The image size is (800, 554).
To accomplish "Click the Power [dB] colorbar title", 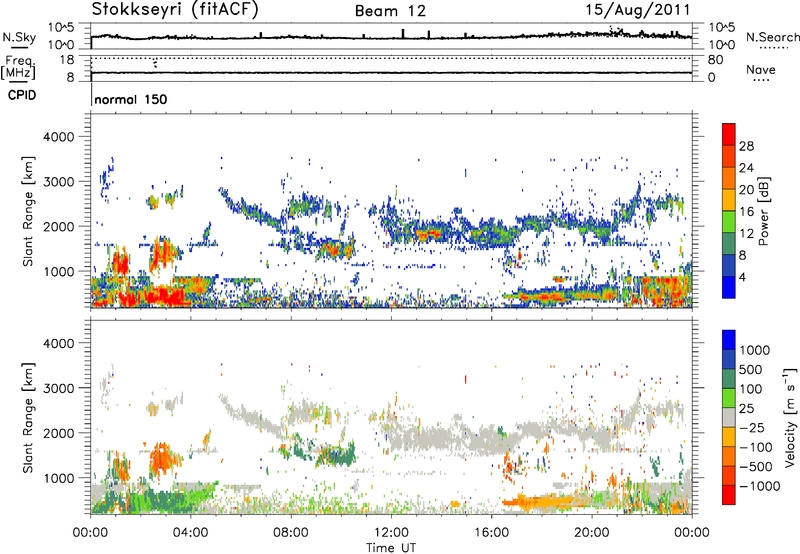I will tap(763, 211).
